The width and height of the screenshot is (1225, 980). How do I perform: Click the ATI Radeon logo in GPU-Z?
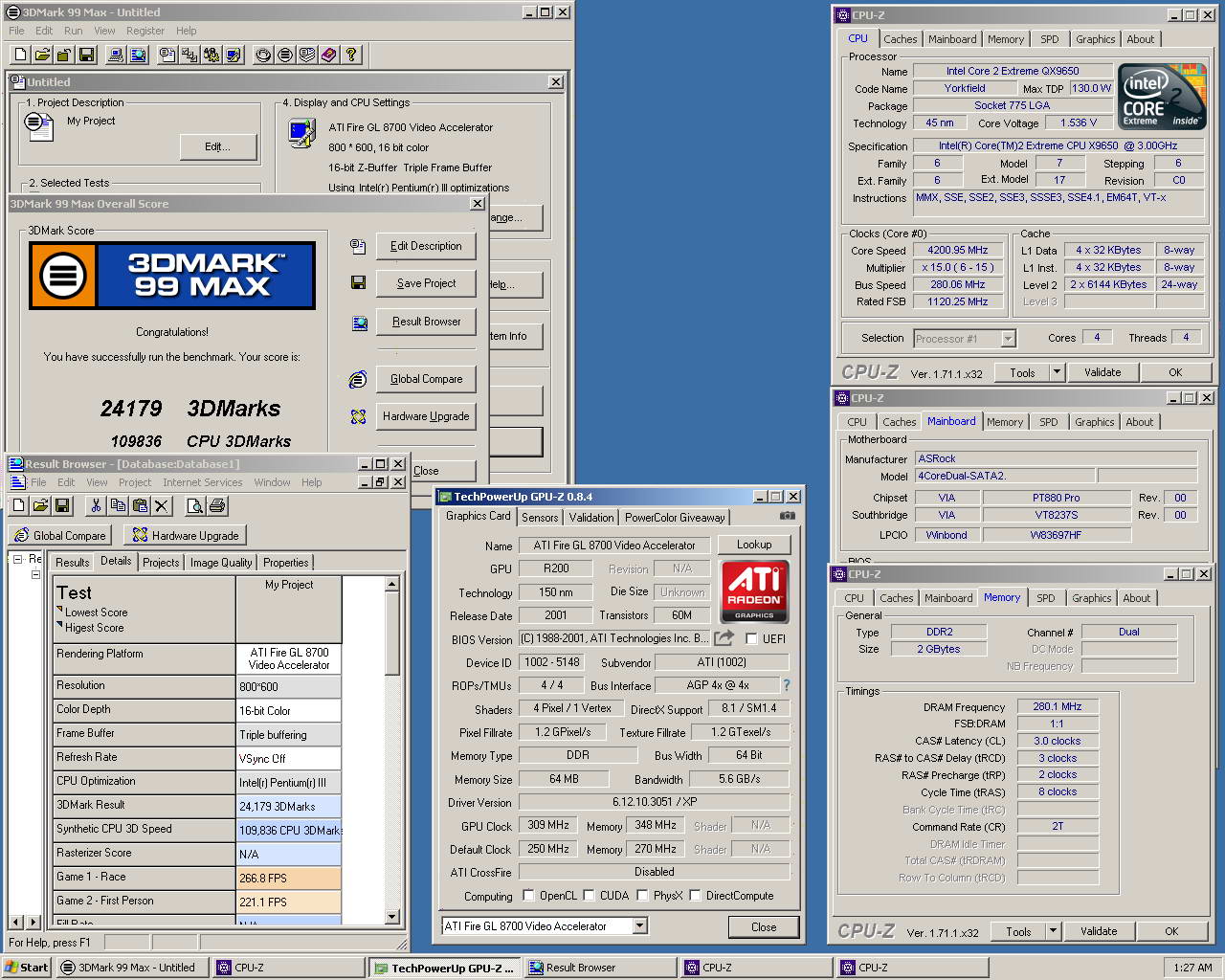coord(754,591)
